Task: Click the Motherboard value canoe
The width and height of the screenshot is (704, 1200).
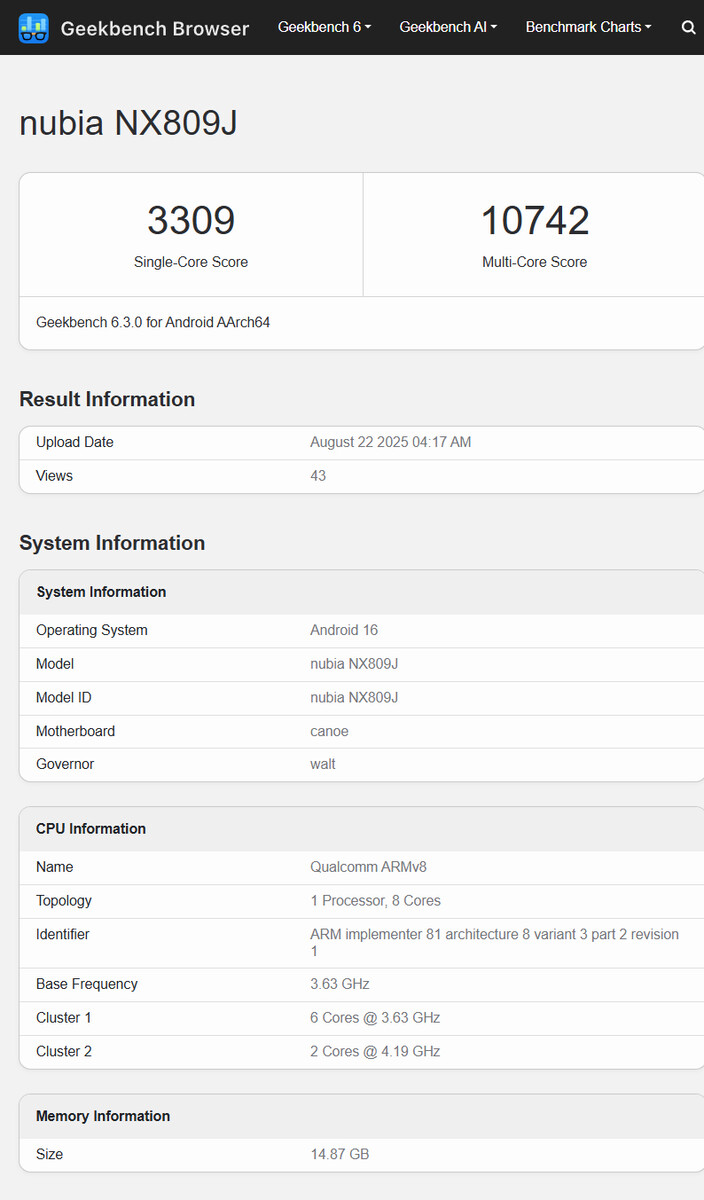Action: [x=329, y=731]
